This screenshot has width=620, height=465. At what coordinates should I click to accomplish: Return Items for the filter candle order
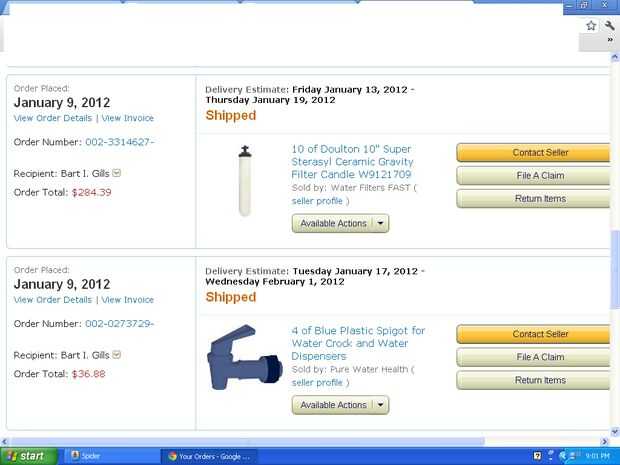tap(534, 198)
